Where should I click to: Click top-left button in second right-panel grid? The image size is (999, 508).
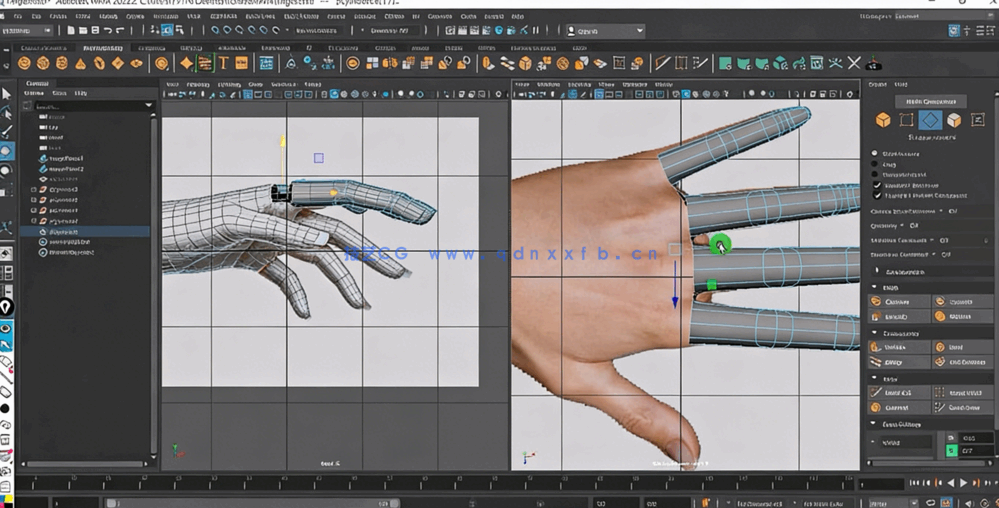899,347
